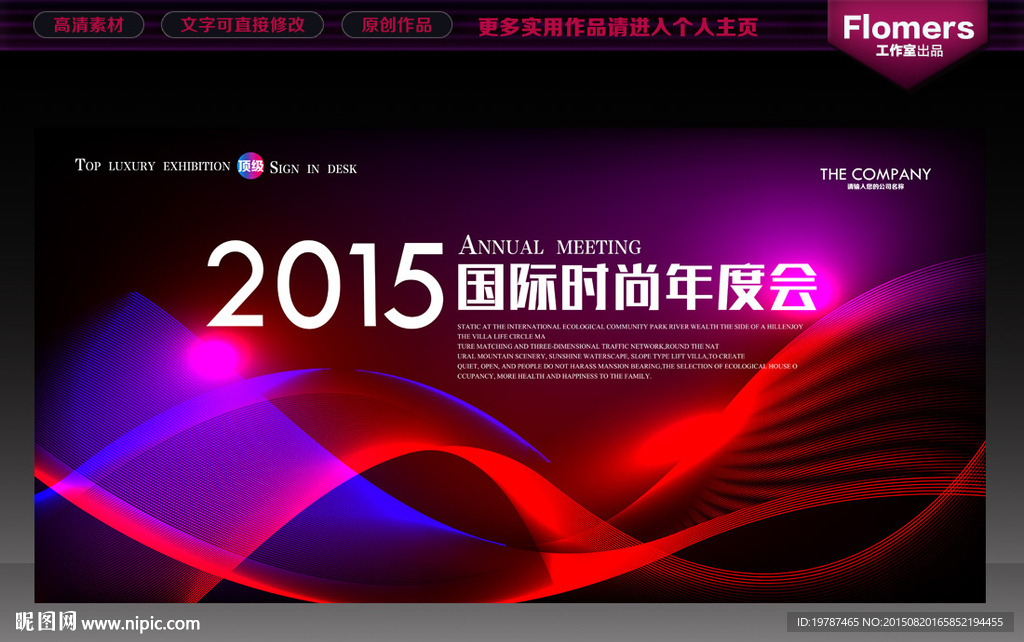Click the 昵图网 logo
1024x642 pixels.
46,621
